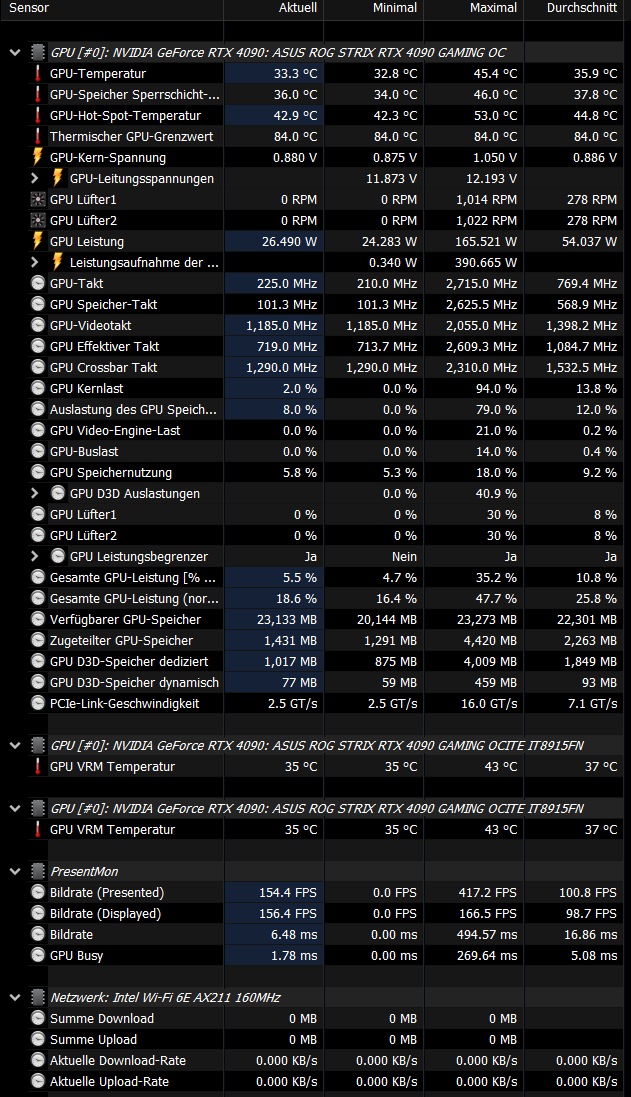Expand the GPU Leistungsbegrenzer subgroup
Image resolution: width=631 pixels, height=1097 pixels.
click(x=34, y=556)
